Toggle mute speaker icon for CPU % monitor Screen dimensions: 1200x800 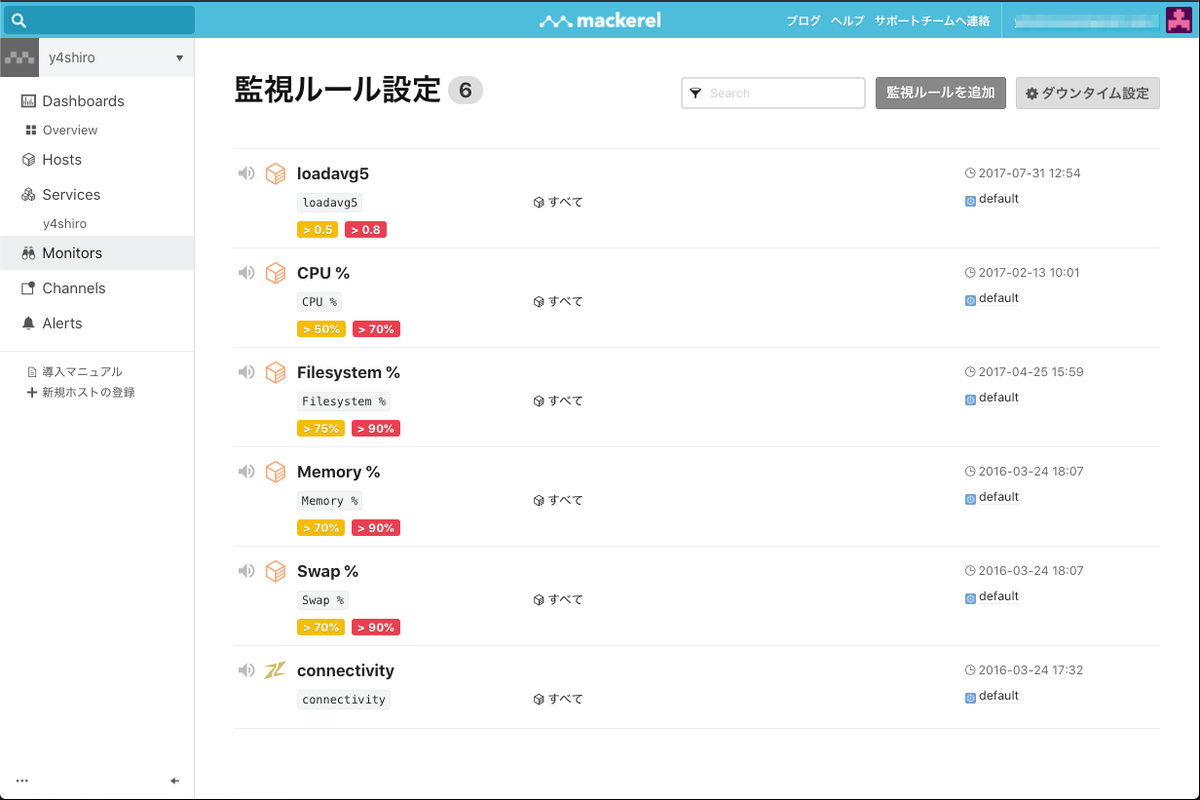246,272
